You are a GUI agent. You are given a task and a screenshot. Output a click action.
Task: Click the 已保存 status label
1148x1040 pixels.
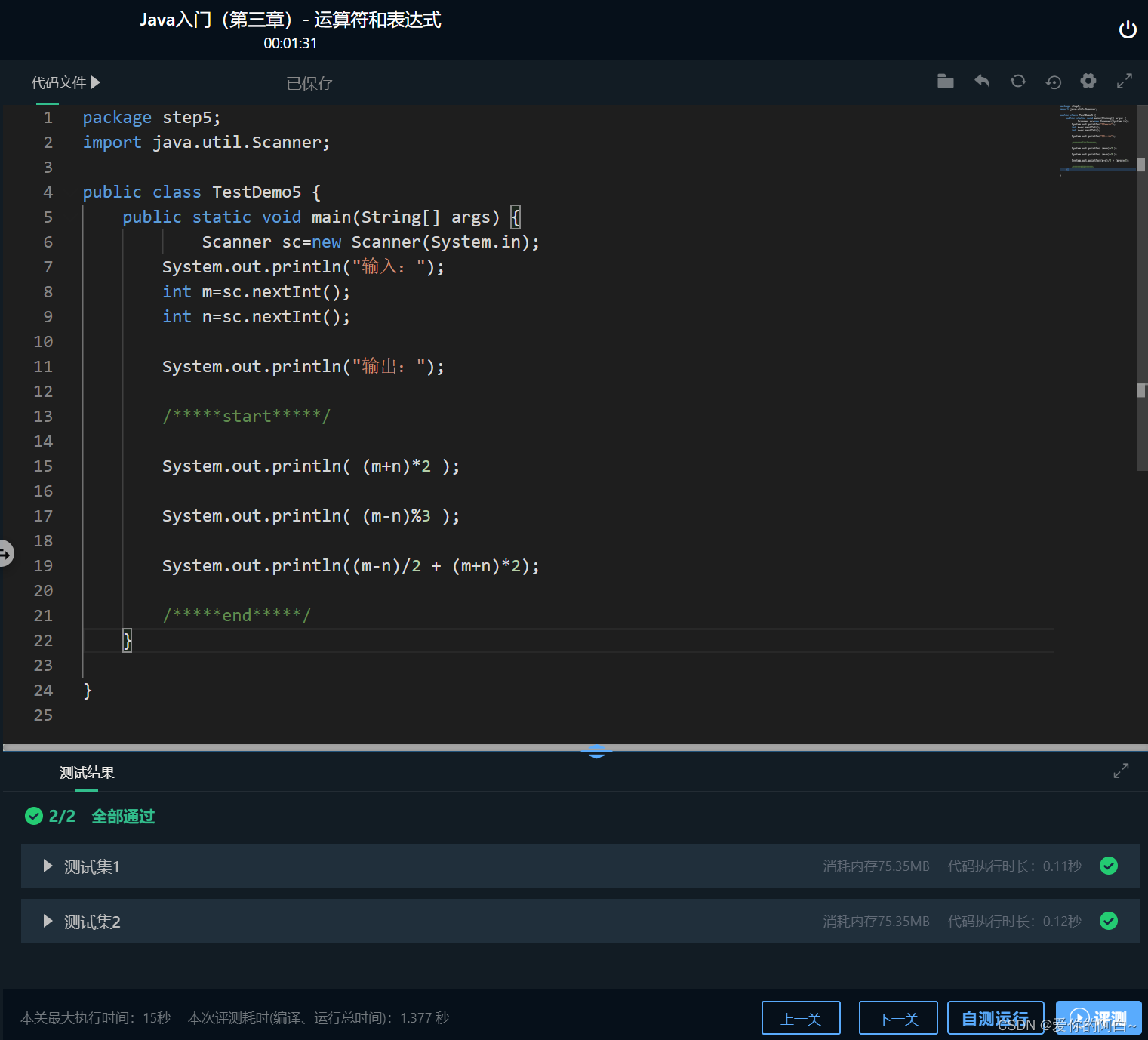click(x=309, y=83)
